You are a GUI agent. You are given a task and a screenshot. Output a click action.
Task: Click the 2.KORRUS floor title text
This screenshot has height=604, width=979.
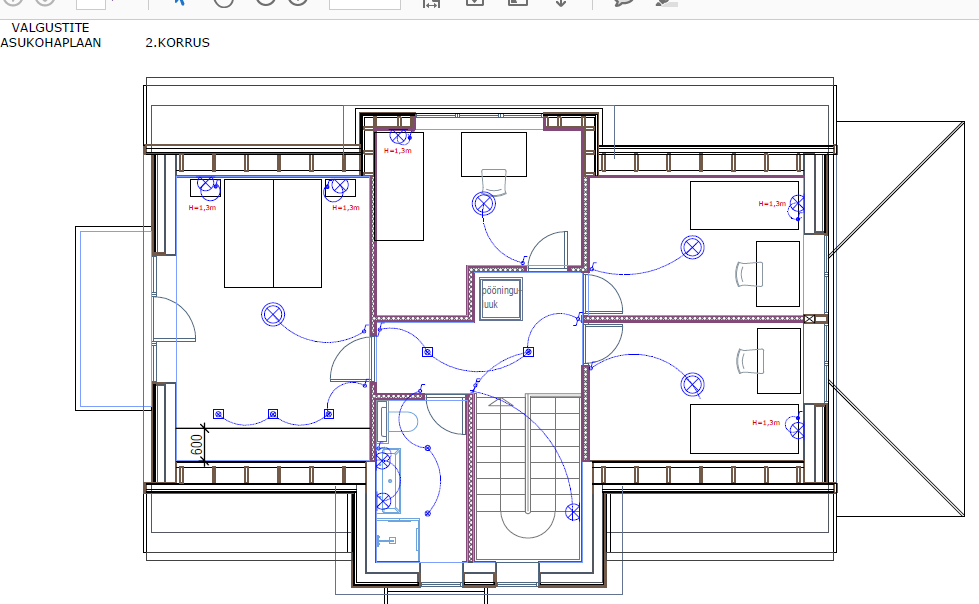(x=177, y=43)
